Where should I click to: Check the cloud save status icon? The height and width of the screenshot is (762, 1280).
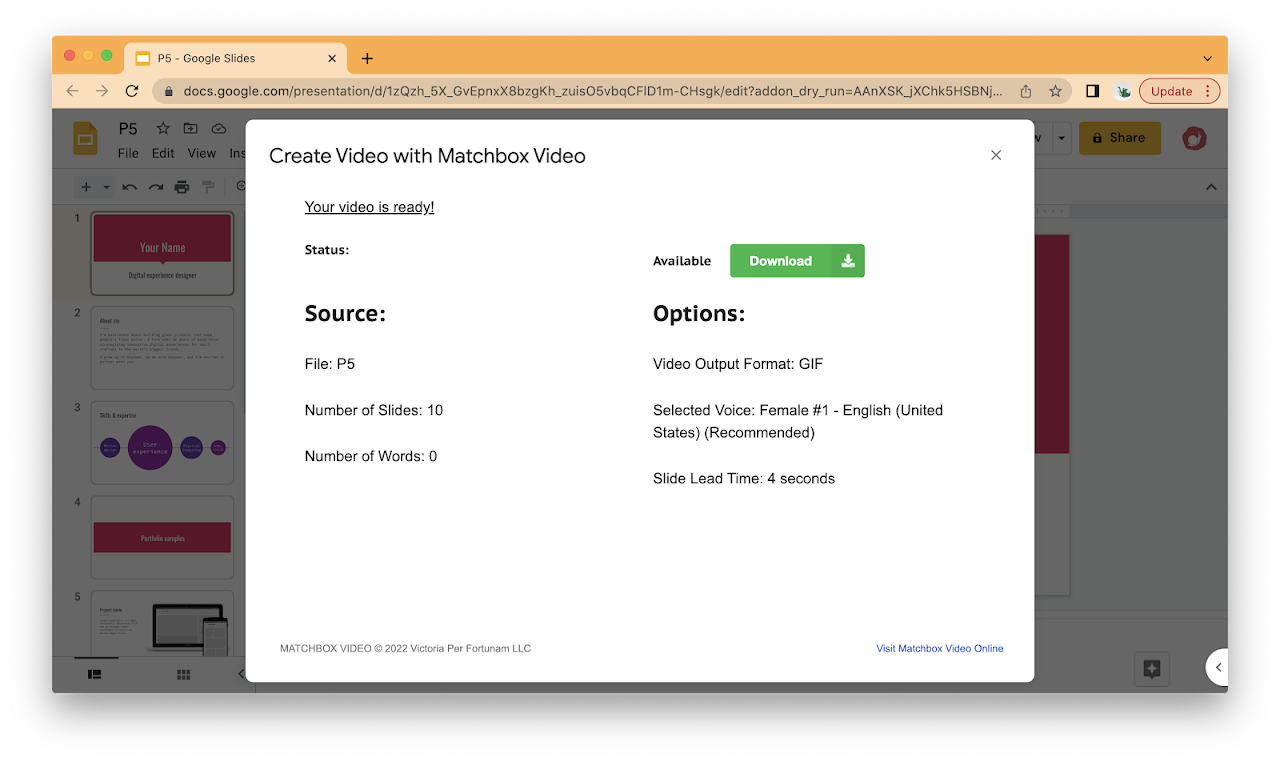[219, 129]
